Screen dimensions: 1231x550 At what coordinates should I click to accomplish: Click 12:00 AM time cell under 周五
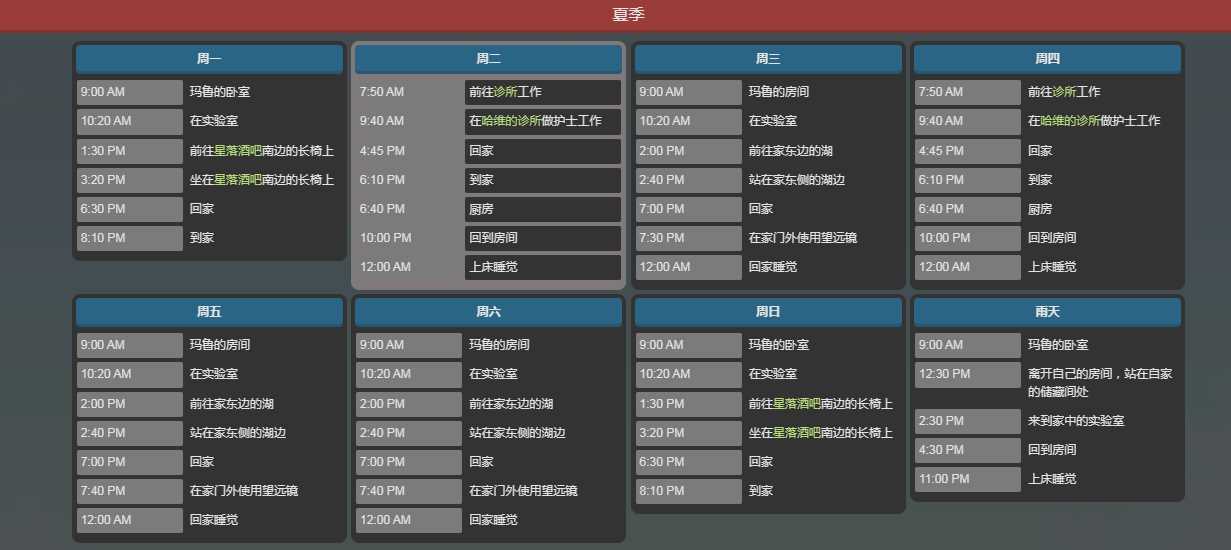[x=130, y=520]
